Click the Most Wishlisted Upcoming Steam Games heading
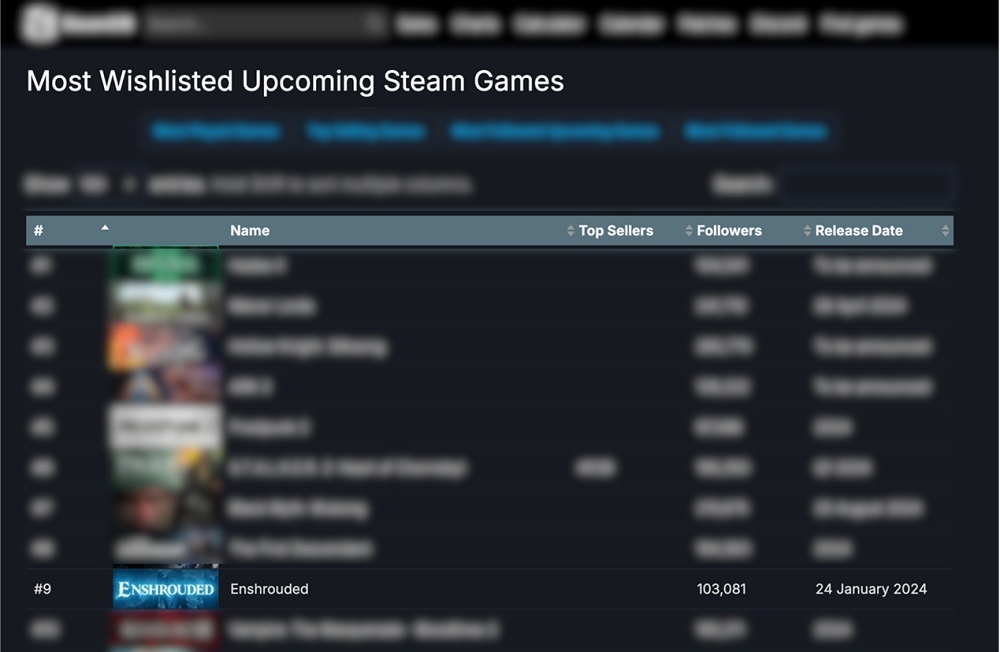 point(295,81)
